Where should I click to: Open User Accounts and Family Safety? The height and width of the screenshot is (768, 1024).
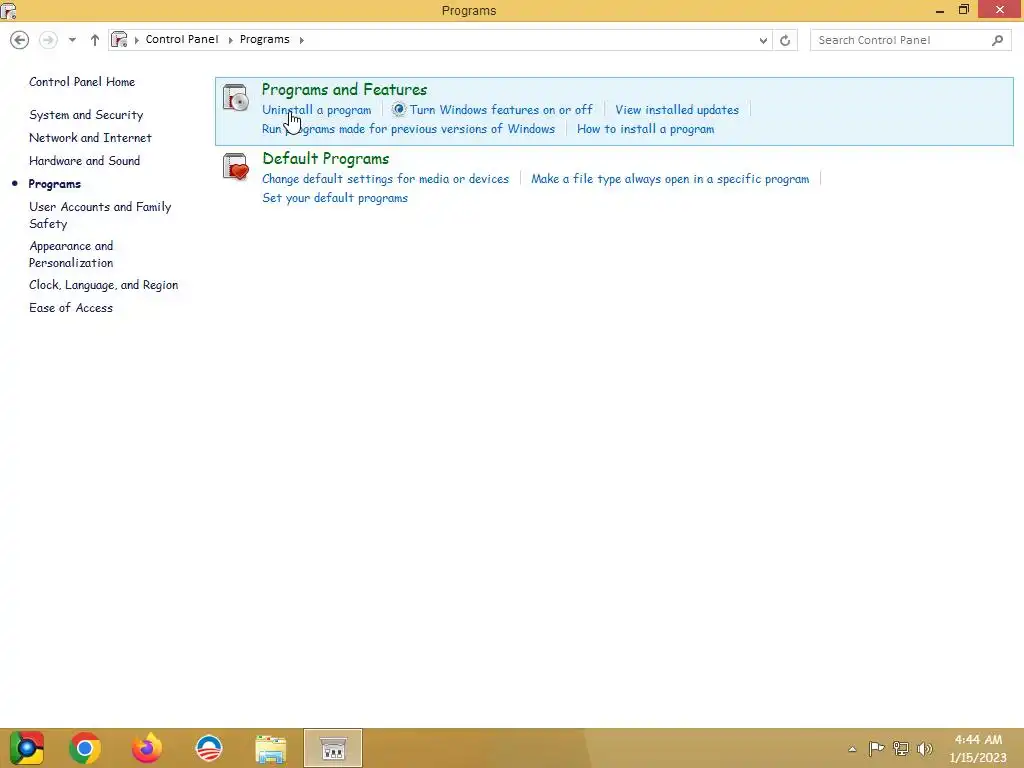click(x=100, y=215)
